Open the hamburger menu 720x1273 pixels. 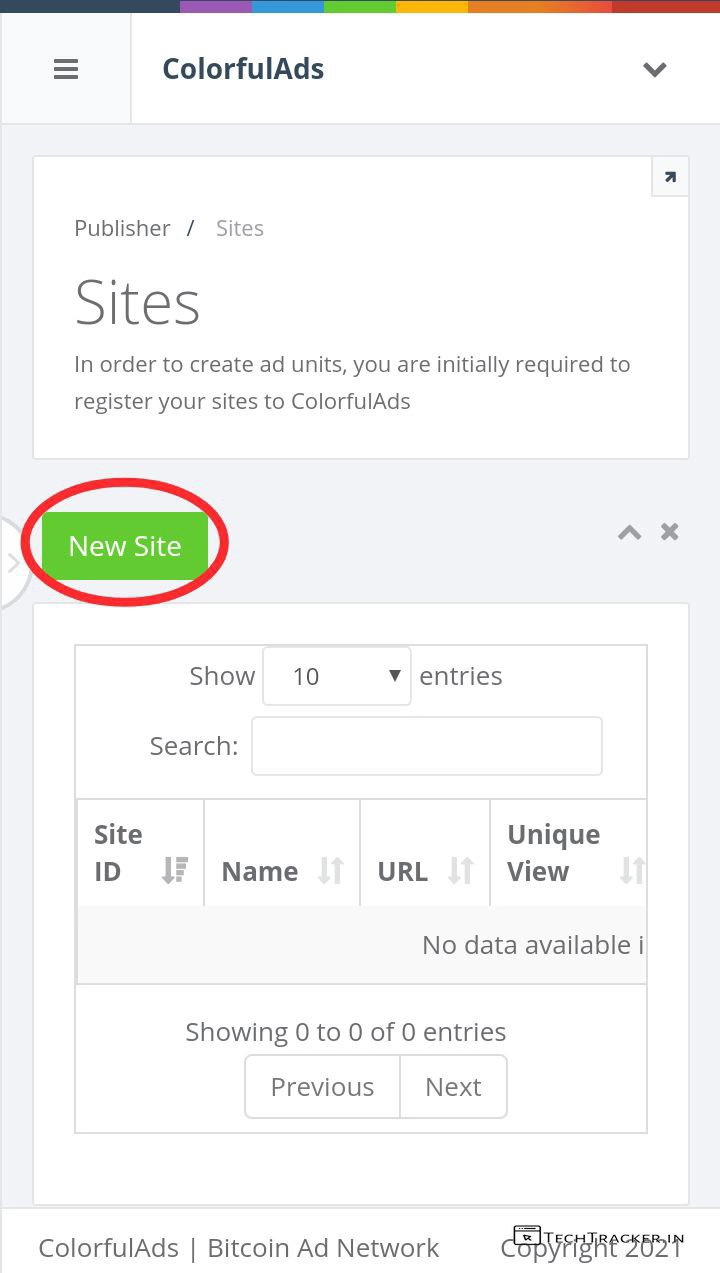pyautogui.click(x=66, y=69)
